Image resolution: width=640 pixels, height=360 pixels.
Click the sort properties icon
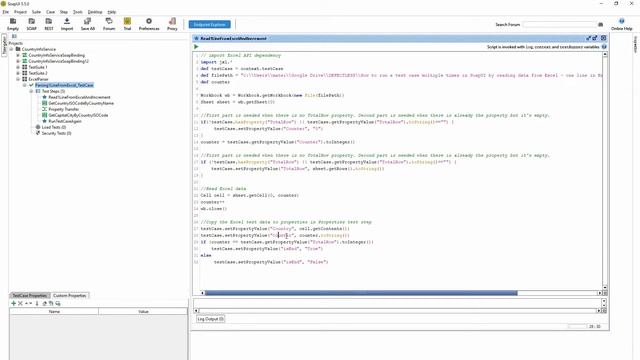(x=37, y=303)
